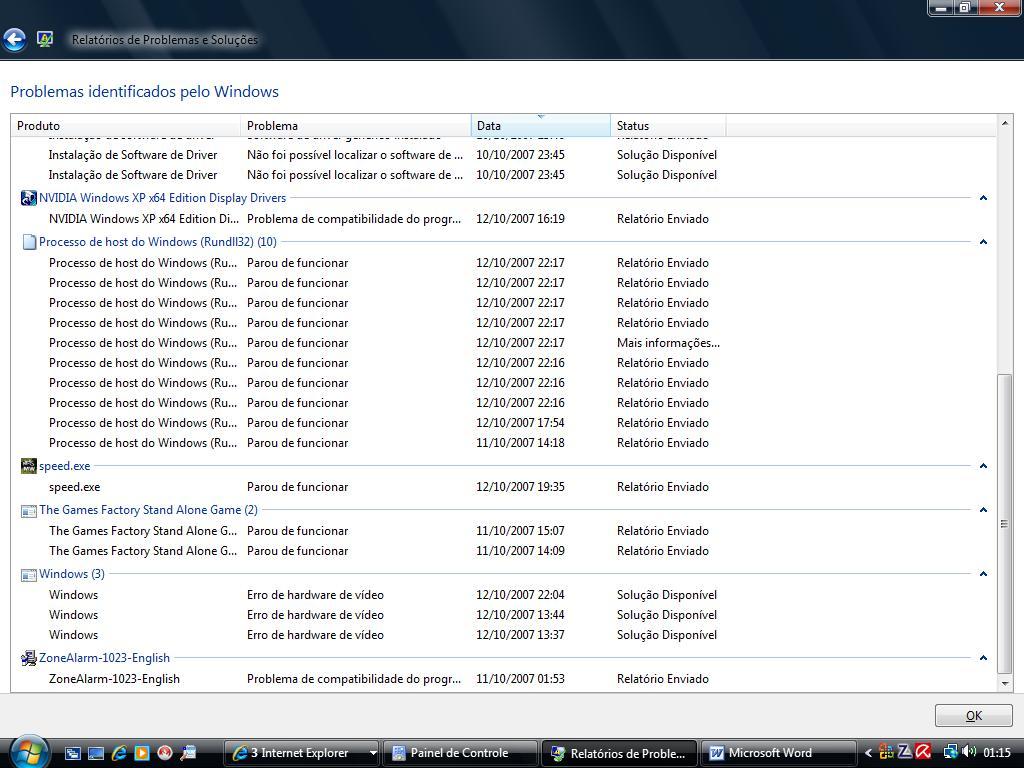Viewport: 1024px width, 768px height.
Task: Click the list scrollbar up arrow
Action: [x=1005, y=123]
